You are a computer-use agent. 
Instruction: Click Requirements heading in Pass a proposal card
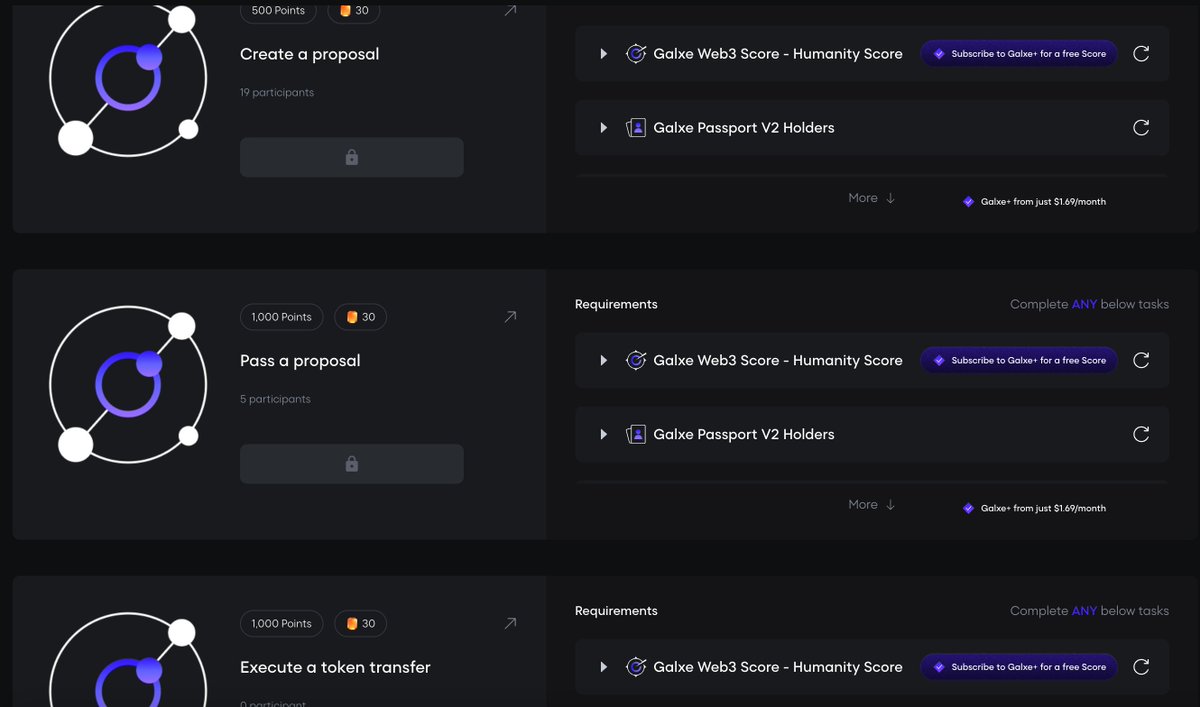(616, 304)
